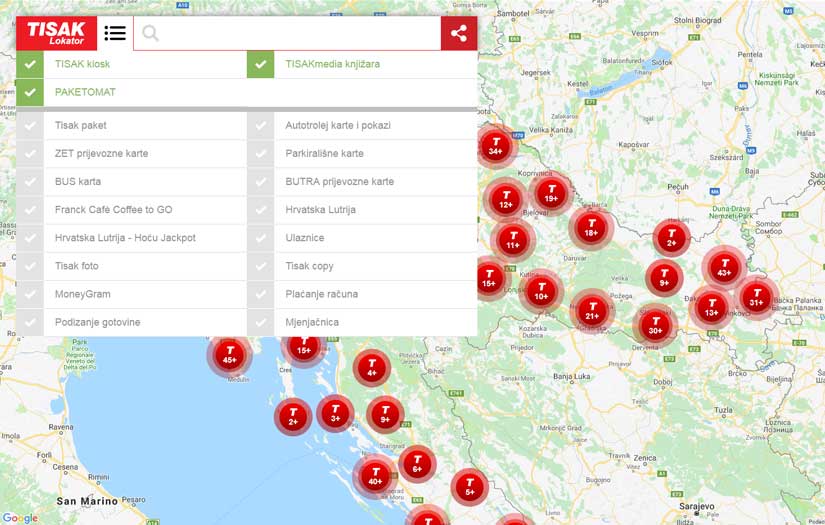The image size is (825, 525).
Task: Click the TISAK Lokator logo
Action: (x=56, y=33)
